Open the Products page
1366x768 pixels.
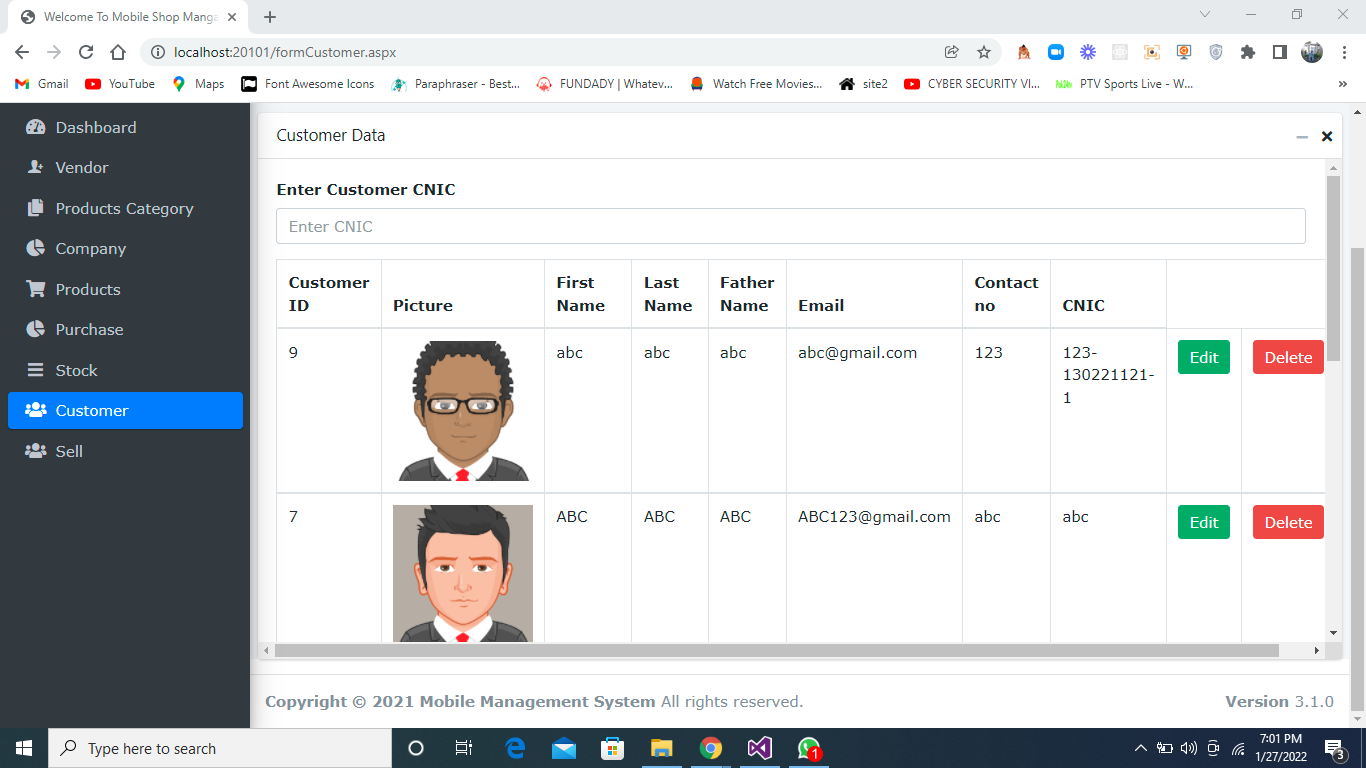pos(85,289)
